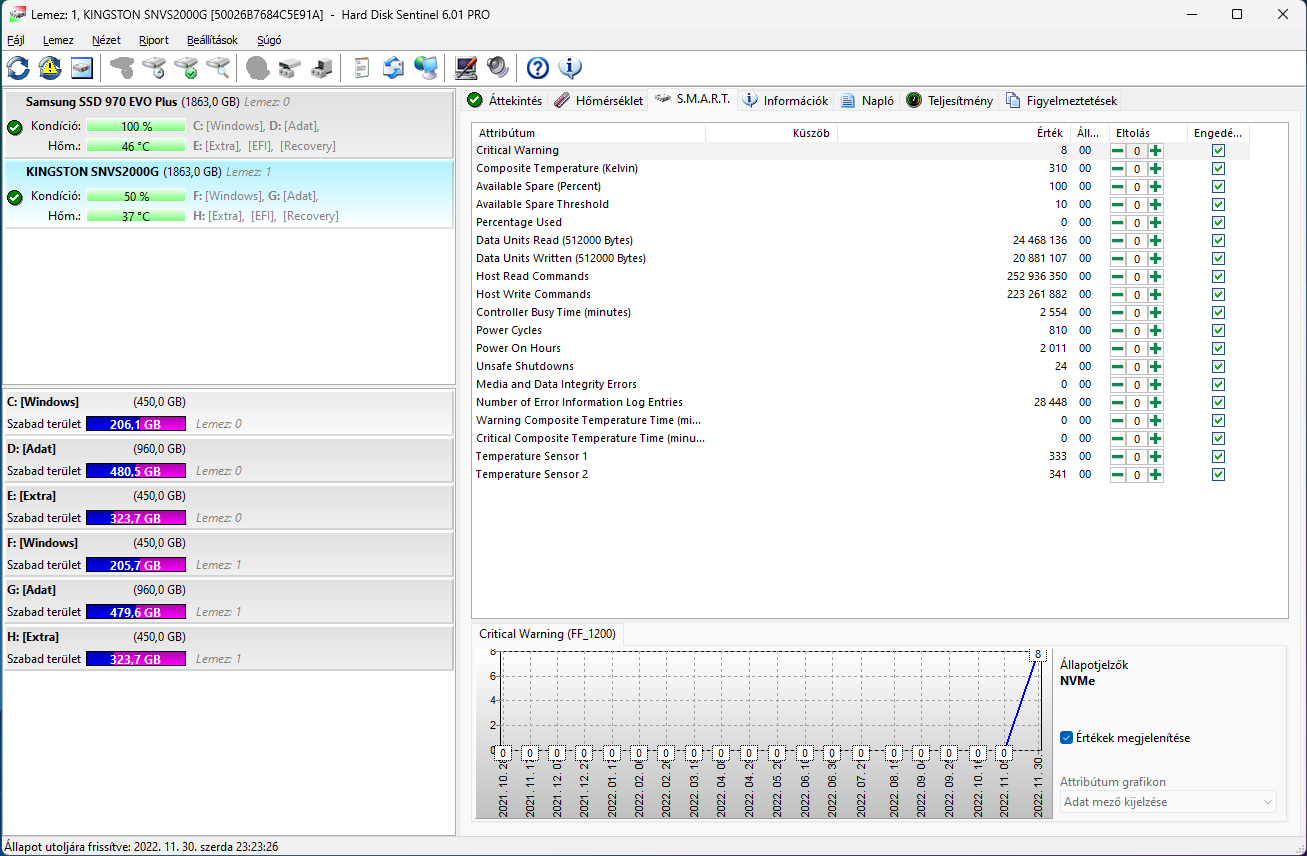This screenshot has width=1307, height=856.
Task: Toggle the Percentage Used enabled checkbox
Action: (1218, 222)
